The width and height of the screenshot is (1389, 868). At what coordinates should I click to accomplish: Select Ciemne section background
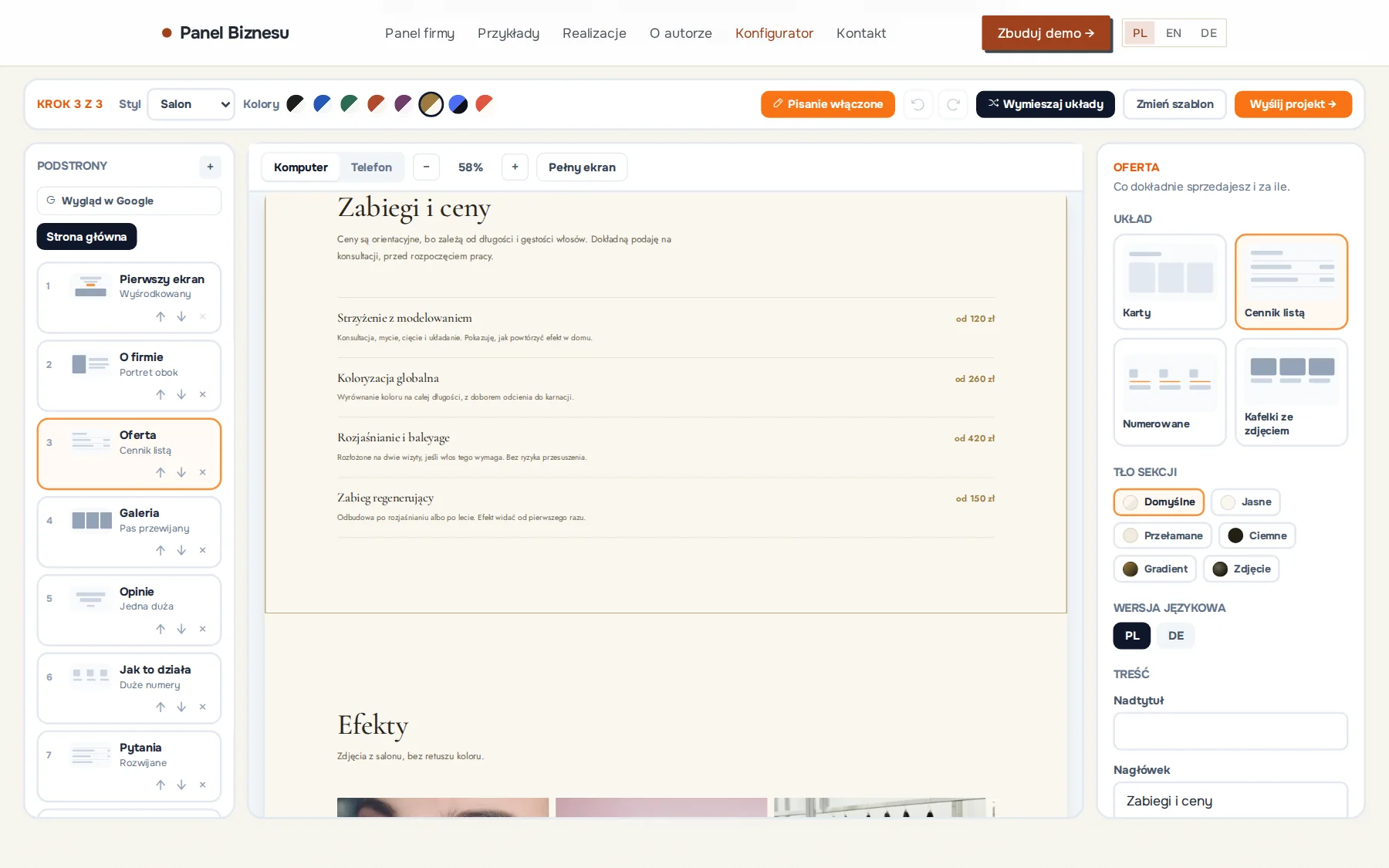pyautogui.click(x=1257, y=535)
